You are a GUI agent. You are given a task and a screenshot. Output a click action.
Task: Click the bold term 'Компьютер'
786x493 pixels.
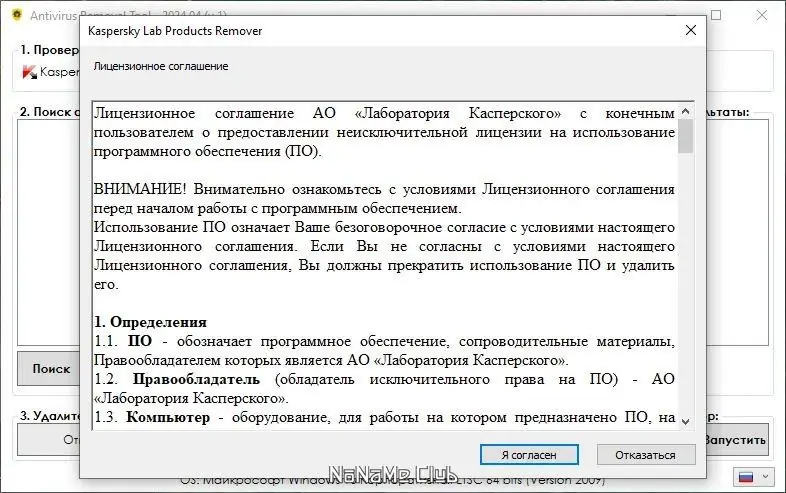[168, 417]
